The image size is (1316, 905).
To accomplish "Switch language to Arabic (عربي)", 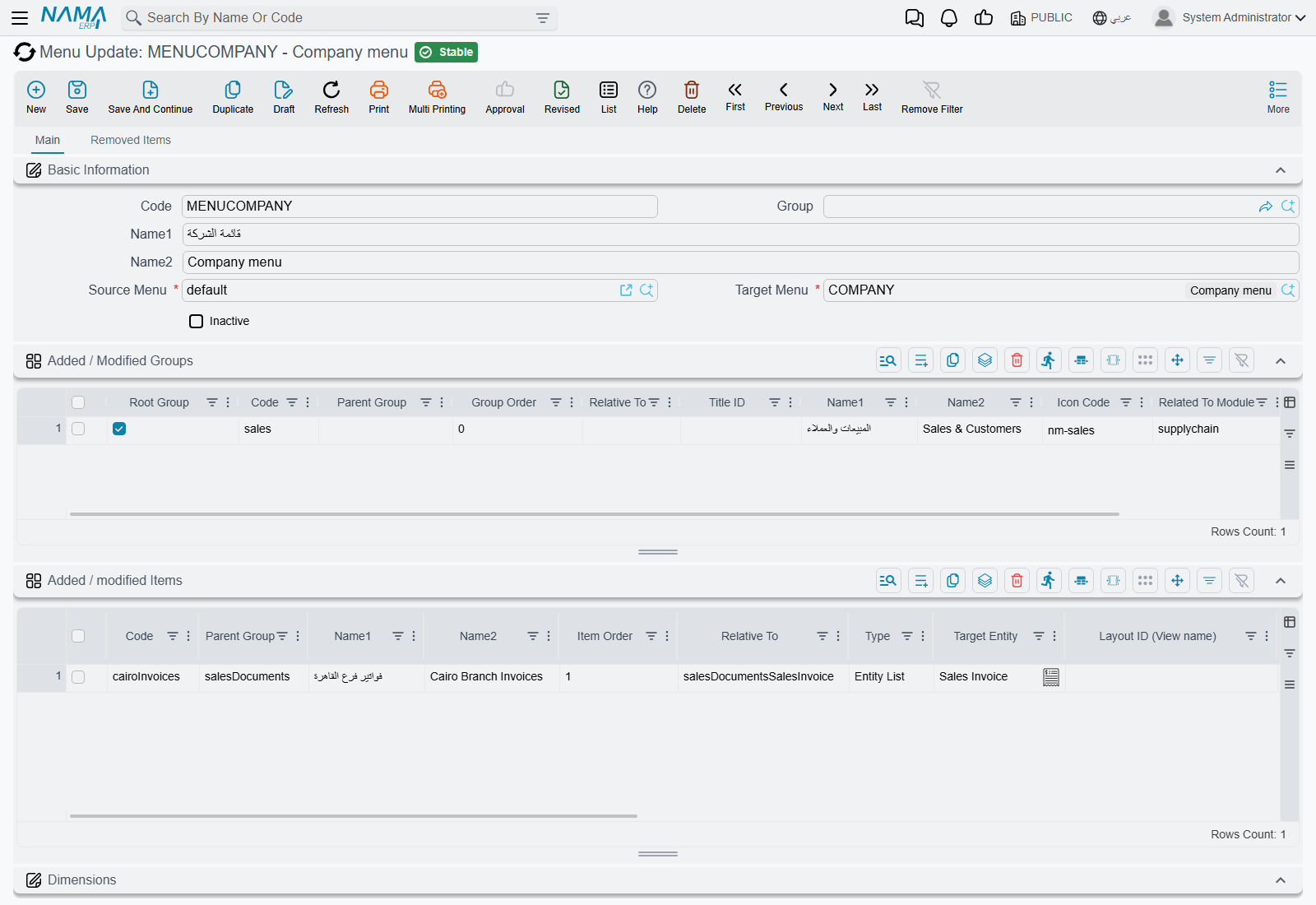I will click(x=1112, y=17).
